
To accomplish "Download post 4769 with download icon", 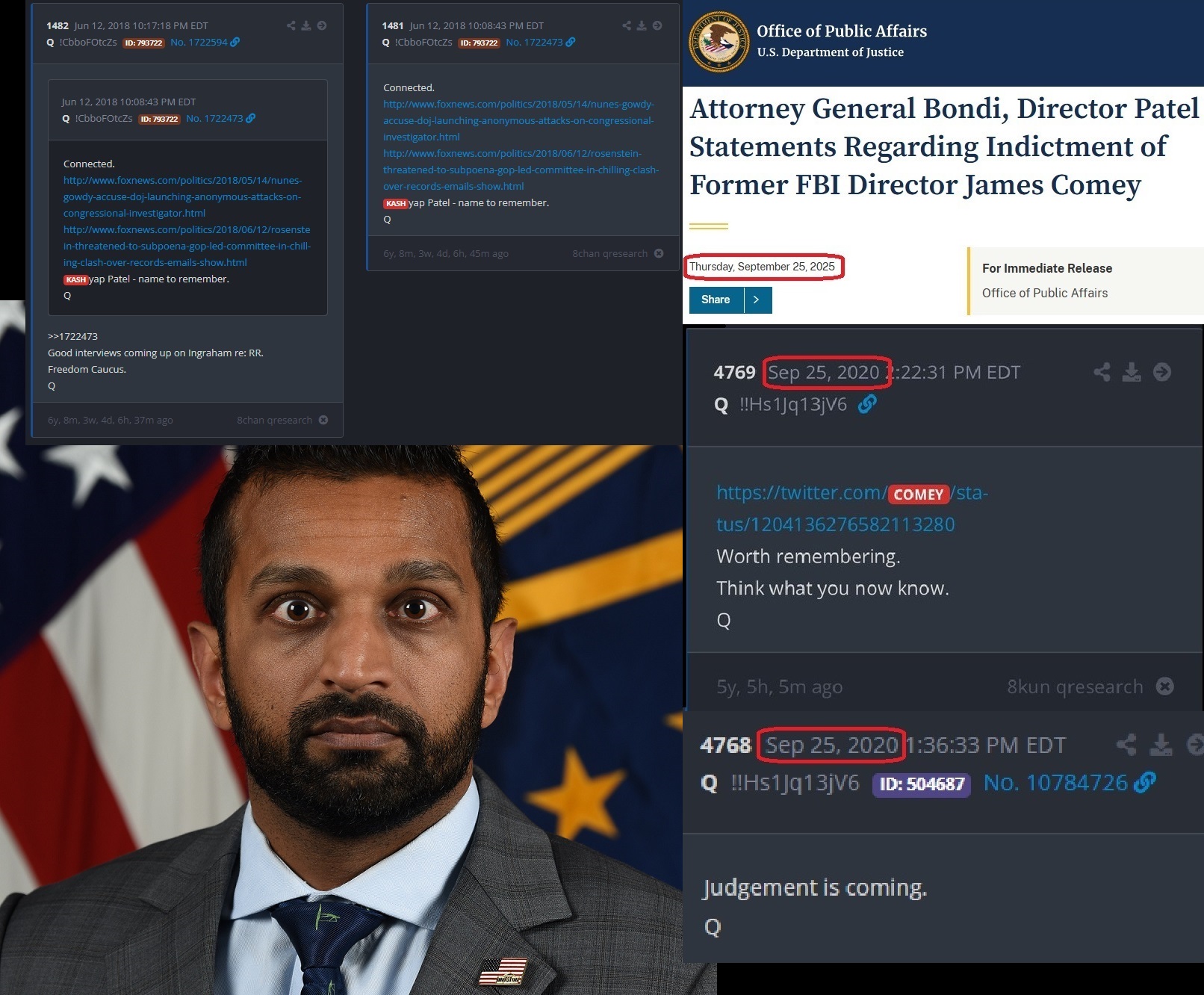I will coord(1132,372).
